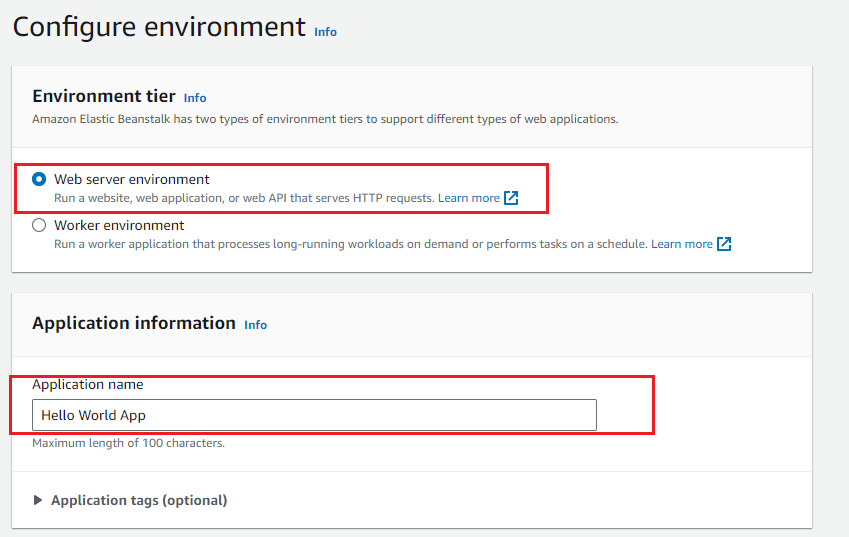Click the 'Application name' field label
The width and height of the screenshot is (849, 537).
pyautogui.click(x=88, y=384)
